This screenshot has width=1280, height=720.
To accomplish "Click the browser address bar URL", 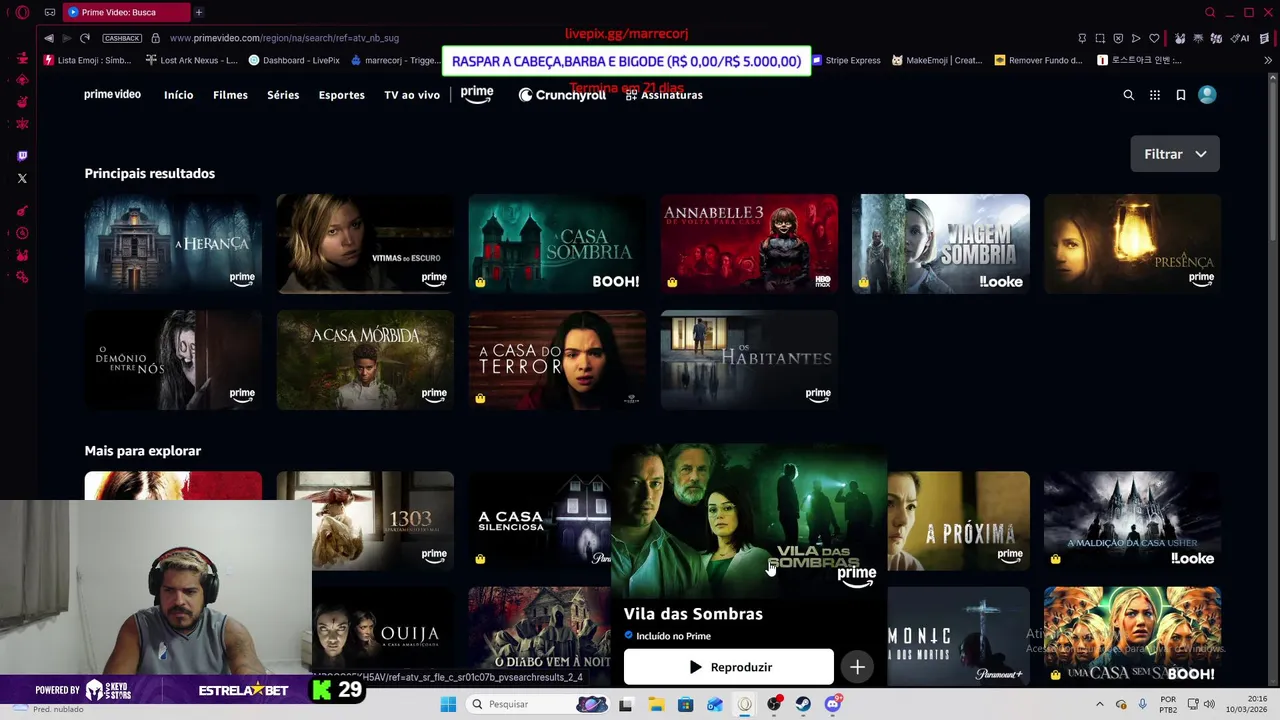I will tap(284, 38).
